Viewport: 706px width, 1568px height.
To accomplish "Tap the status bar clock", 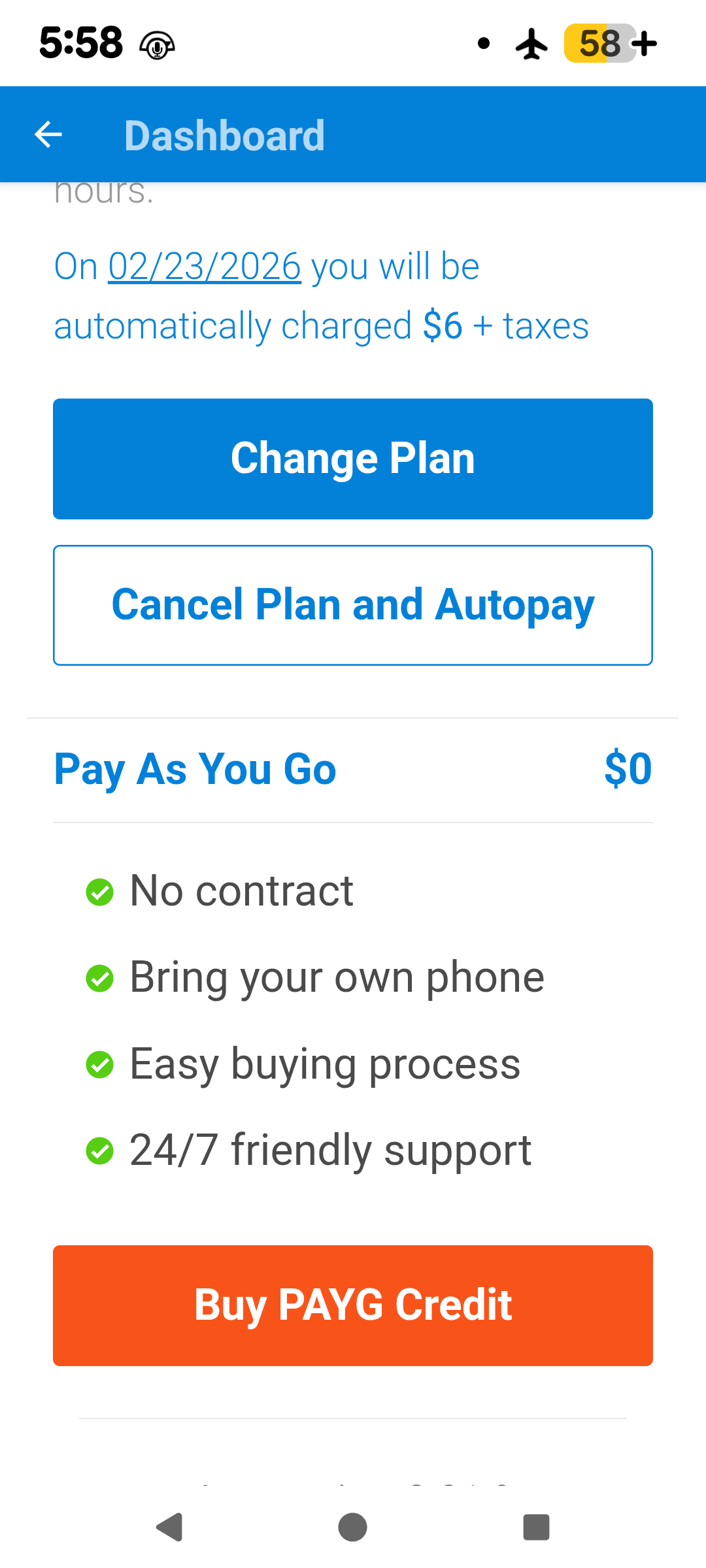I will click(x=81, y=43).
